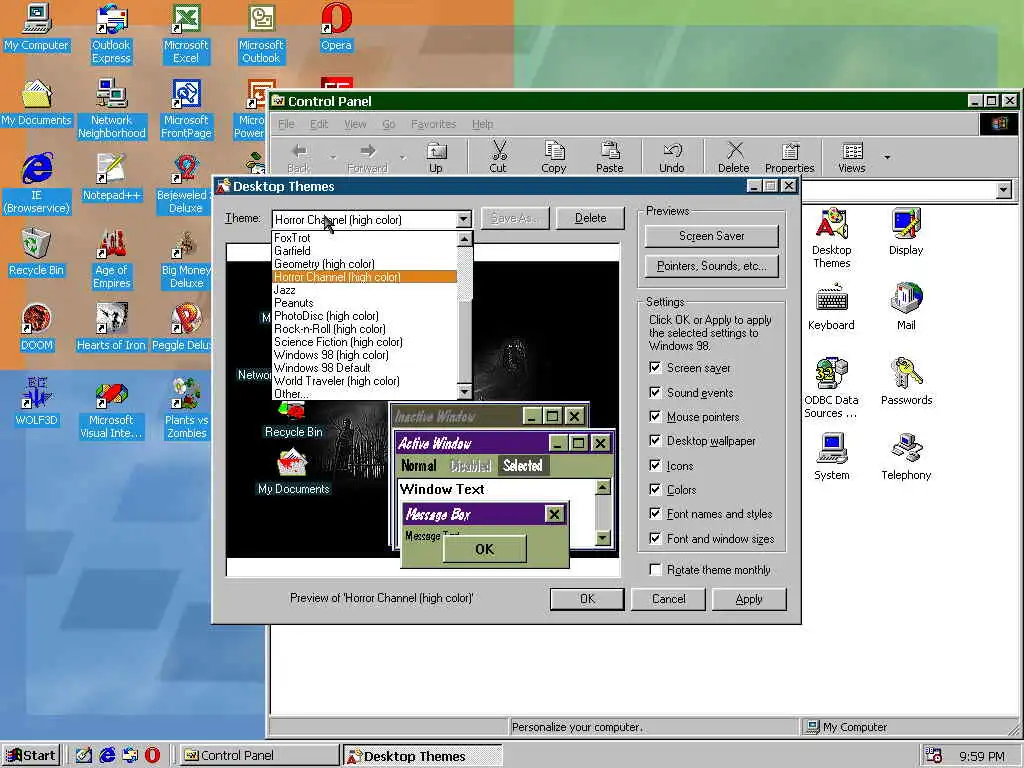Image resolution: width=1024 pixels, height=768 pixels.
Task: Click the Apply button
Action: (749, 599)
